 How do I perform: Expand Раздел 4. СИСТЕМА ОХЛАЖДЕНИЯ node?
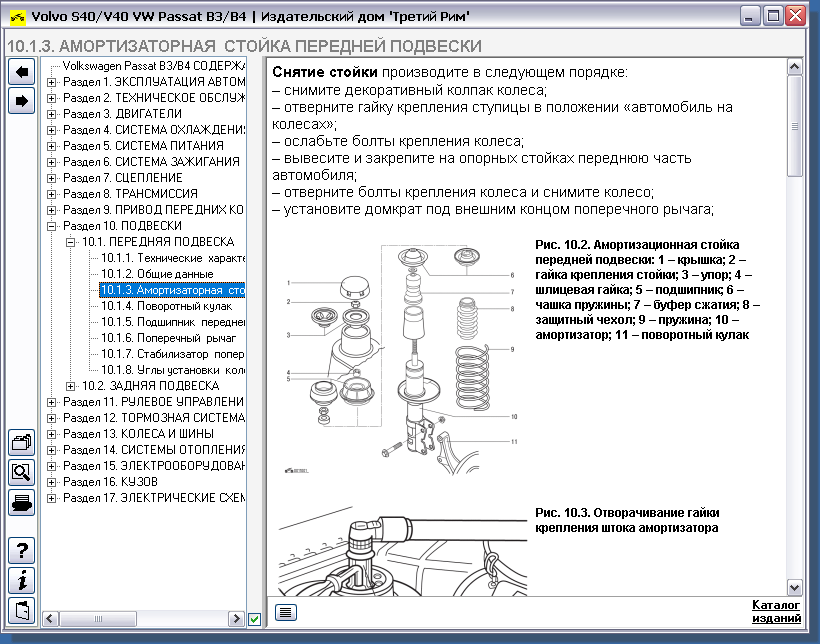point(51,130)
